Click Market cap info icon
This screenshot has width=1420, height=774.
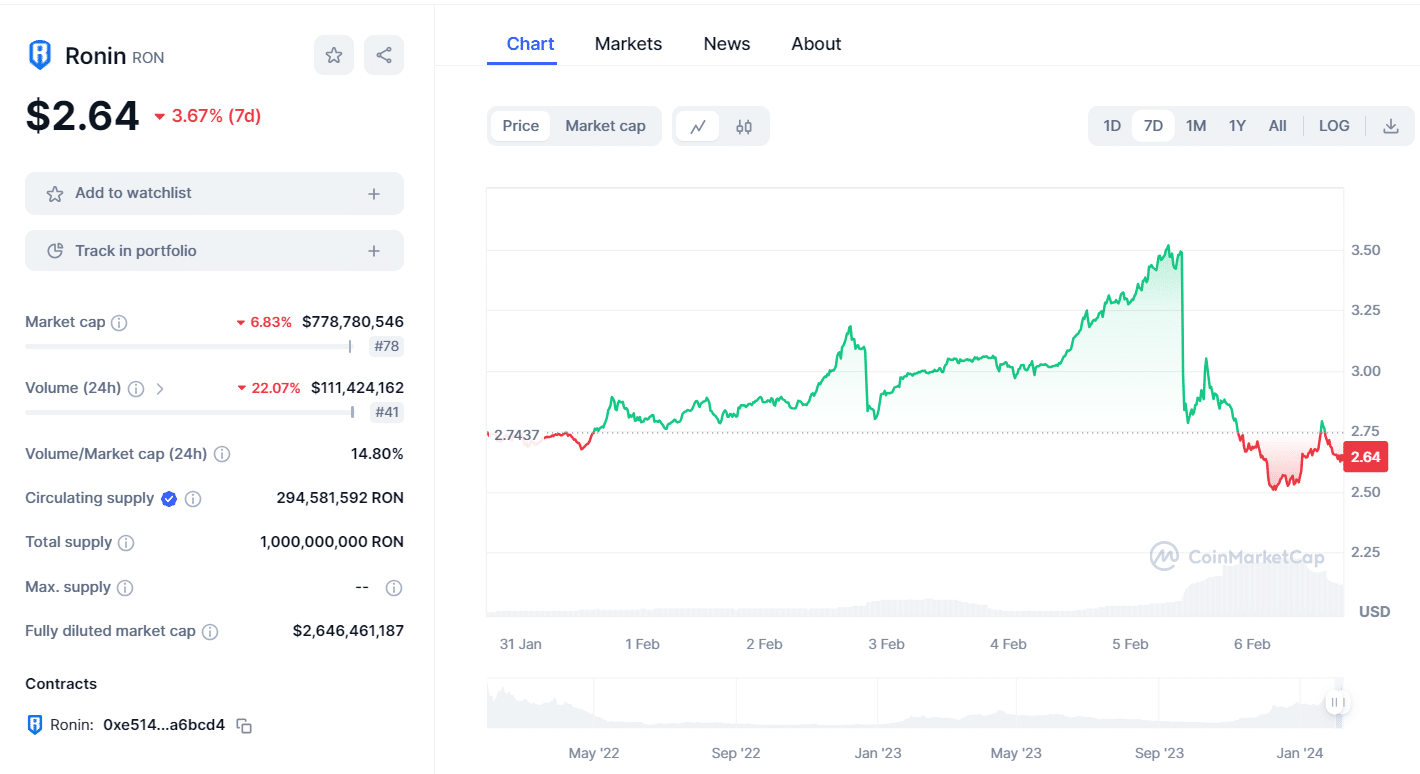point(119,323)
